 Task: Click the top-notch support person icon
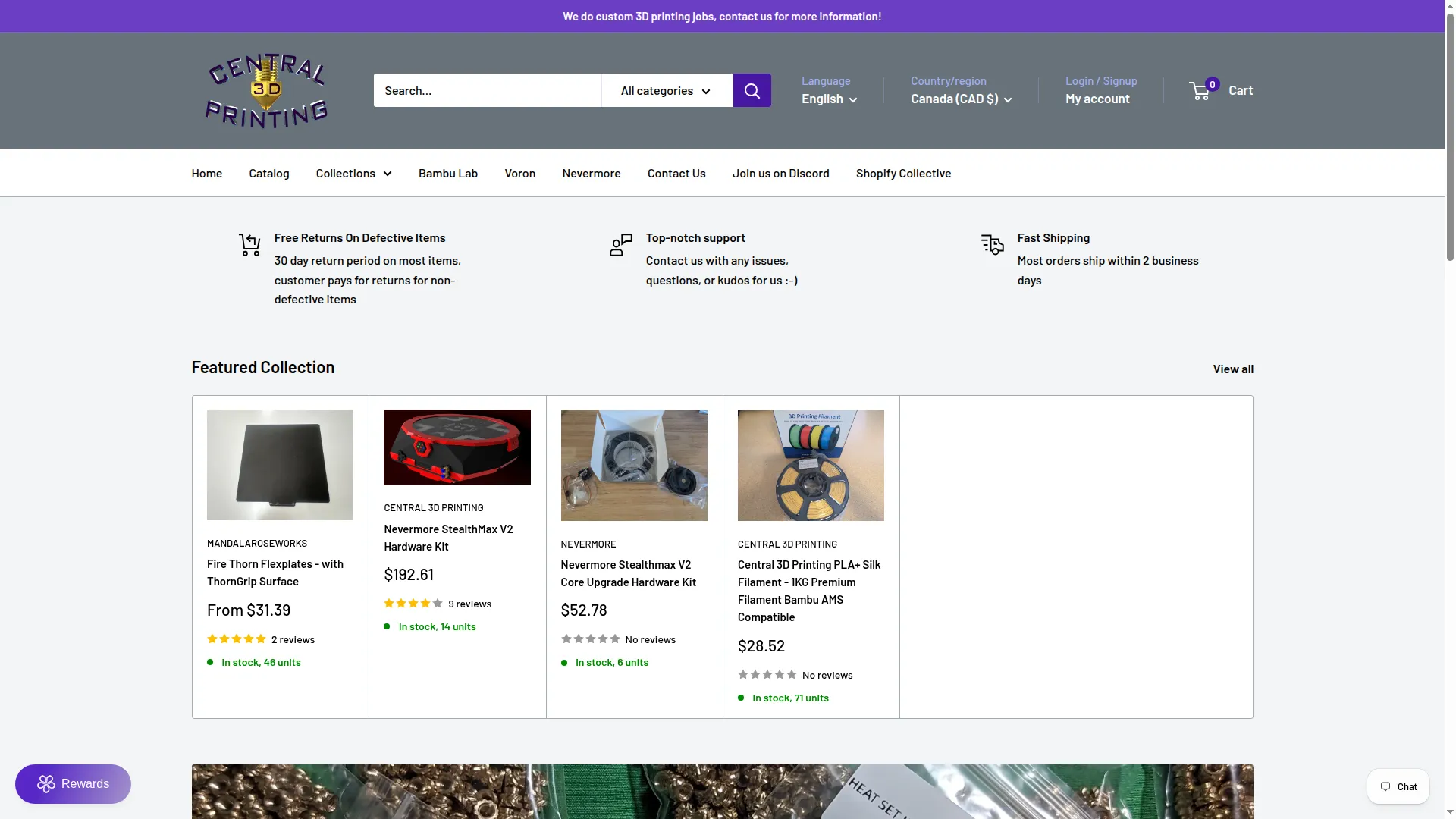pos(621,244)
